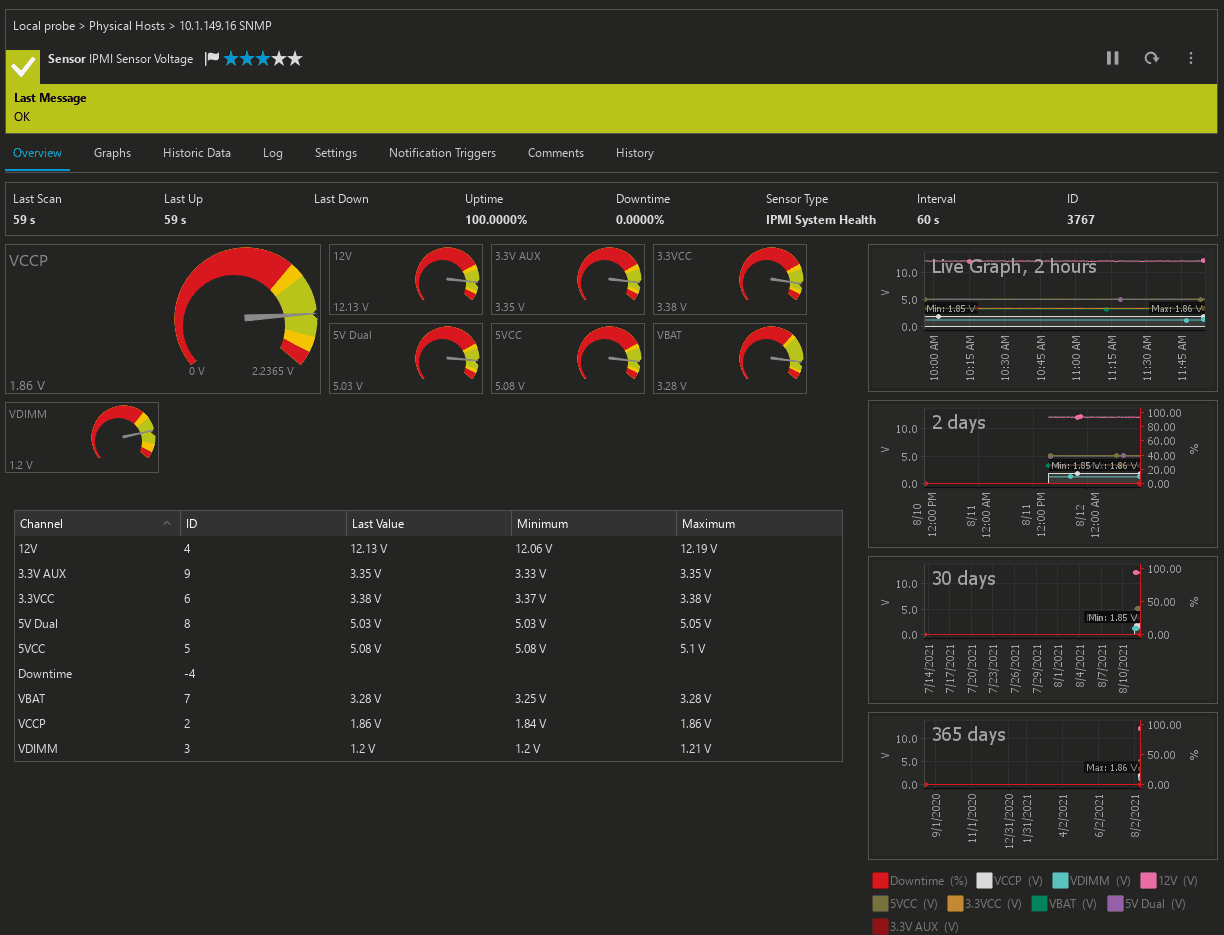Toggle the Downtime legend checkbox
The width and height of the screenshot is (1224, 935).
(880, 881)
